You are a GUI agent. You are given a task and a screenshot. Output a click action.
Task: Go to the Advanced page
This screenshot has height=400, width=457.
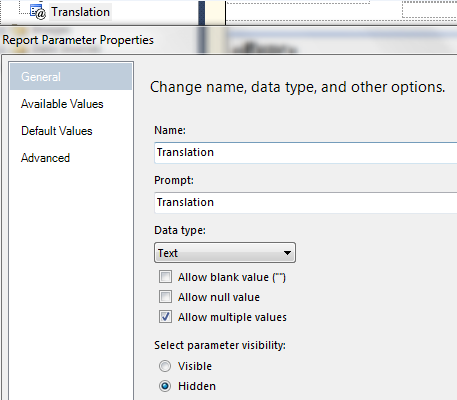click(x=45, y=158)
